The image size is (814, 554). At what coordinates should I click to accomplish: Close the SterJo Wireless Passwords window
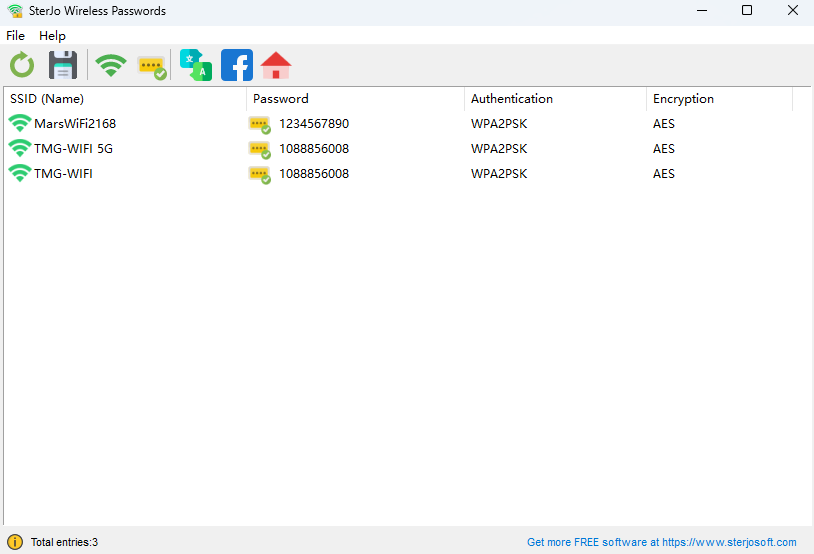coord(792,10)
